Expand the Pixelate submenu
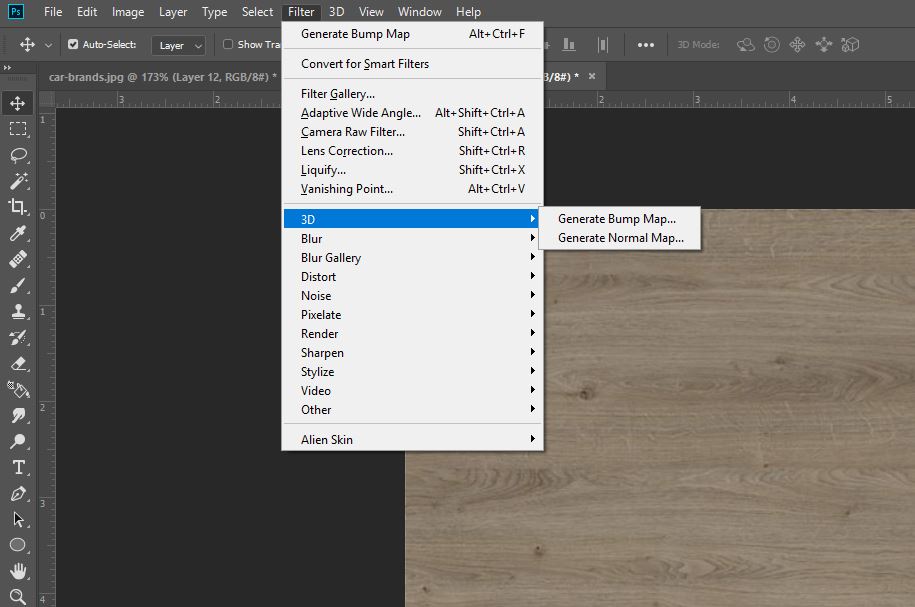Screen dimensions: 915x607 [x=413, y=315]
